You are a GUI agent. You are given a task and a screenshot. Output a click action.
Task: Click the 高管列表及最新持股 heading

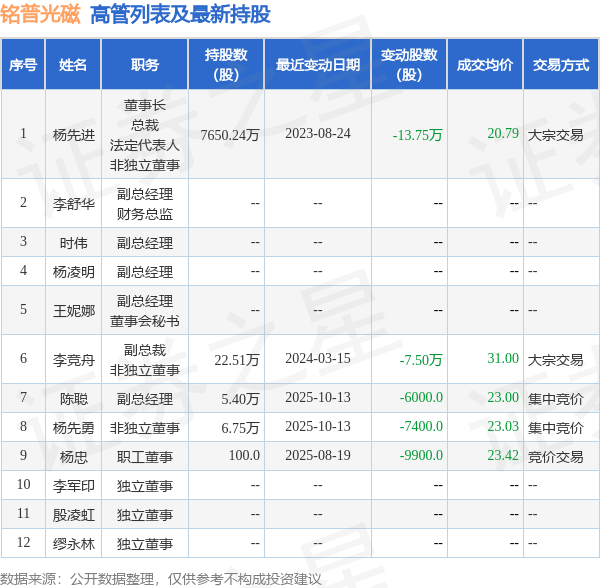180,15
